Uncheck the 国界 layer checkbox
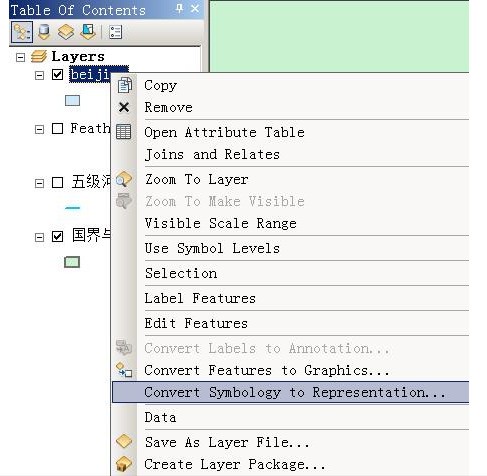 point(57,237)
